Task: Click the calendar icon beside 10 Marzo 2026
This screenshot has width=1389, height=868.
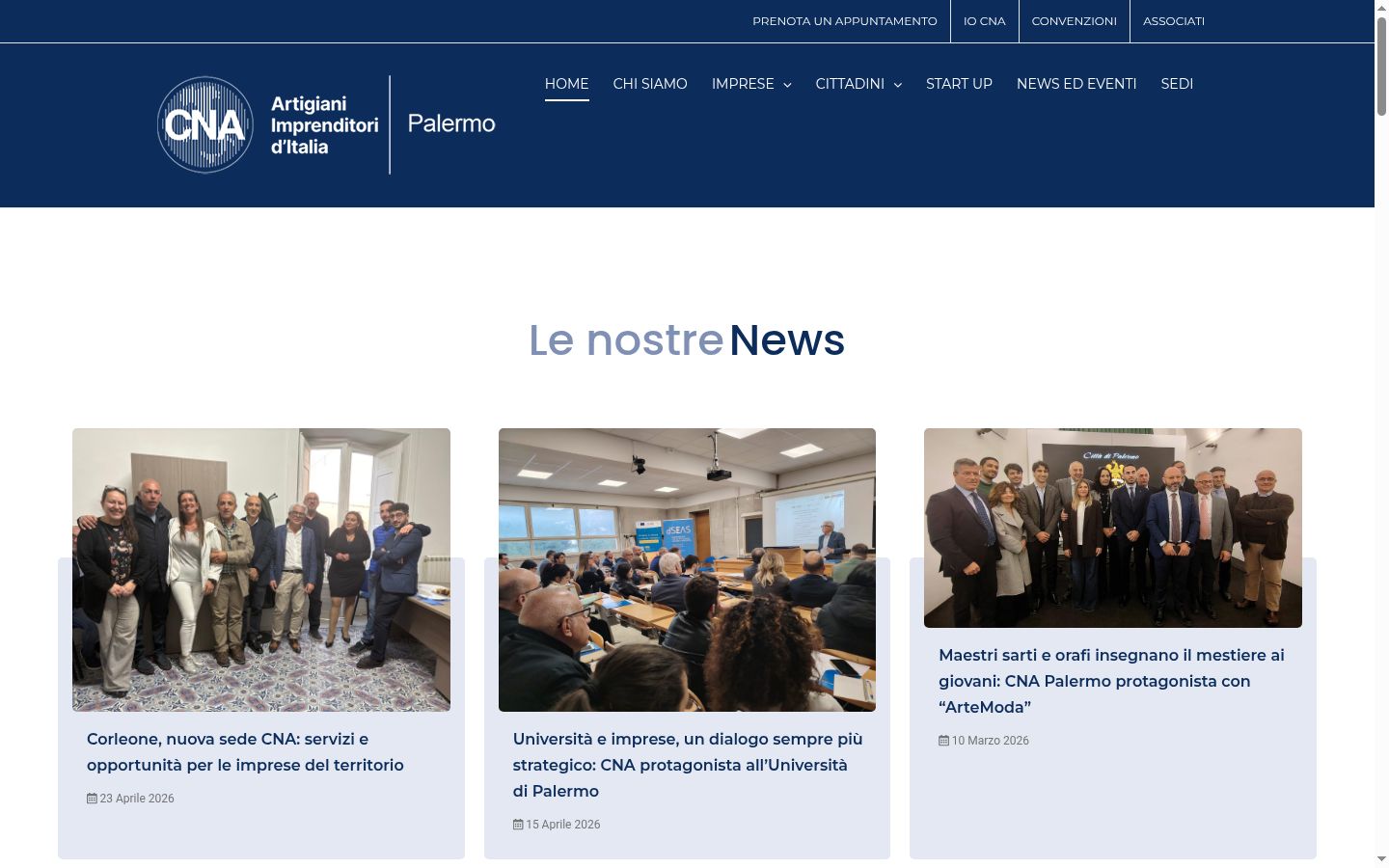Action: click(x=943, y=741)
